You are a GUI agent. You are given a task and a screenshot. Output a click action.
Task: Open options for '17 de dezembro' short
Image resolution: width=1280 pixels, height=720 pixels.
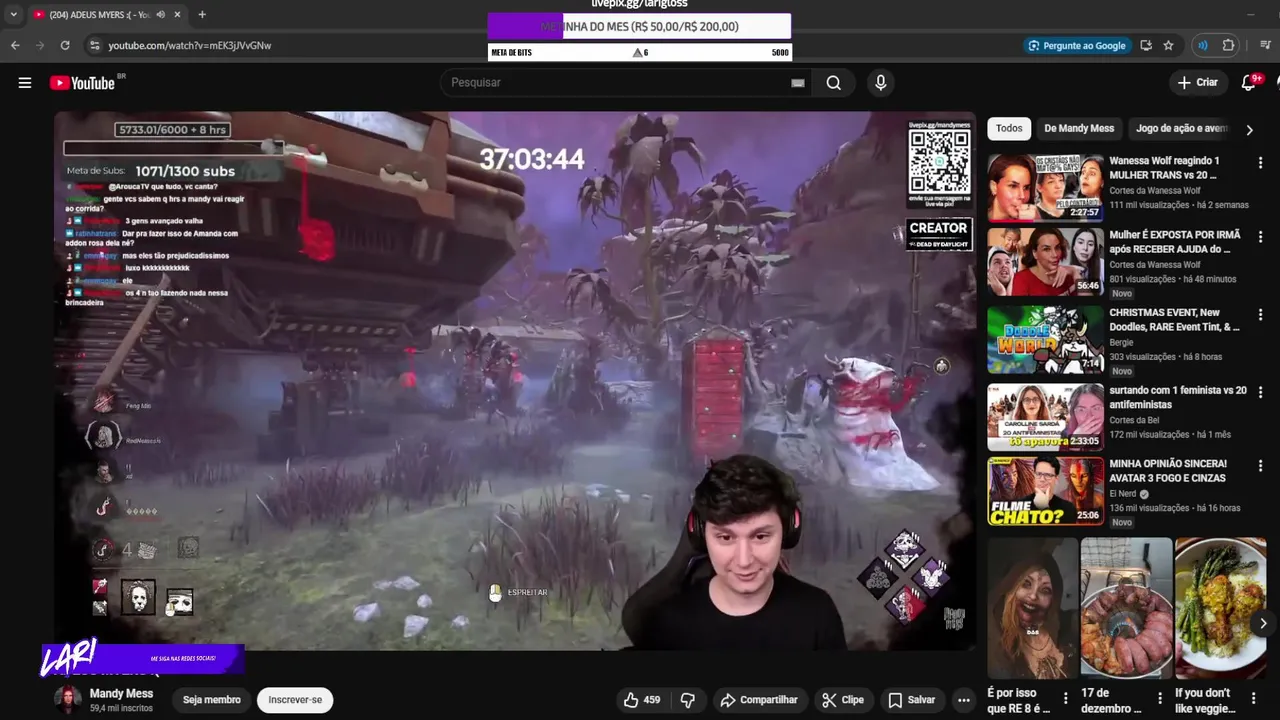tap(1160, 698)
